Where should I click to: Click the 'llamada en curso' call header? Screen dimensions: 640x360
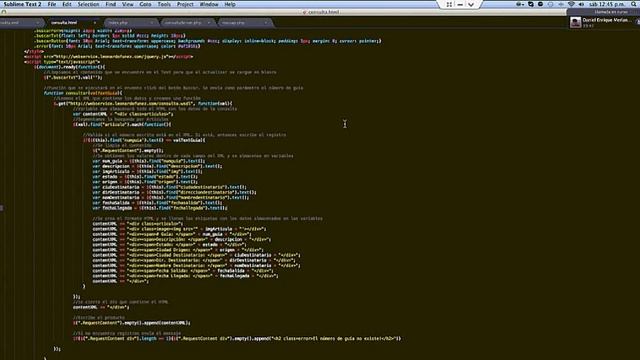click(611, 12)
